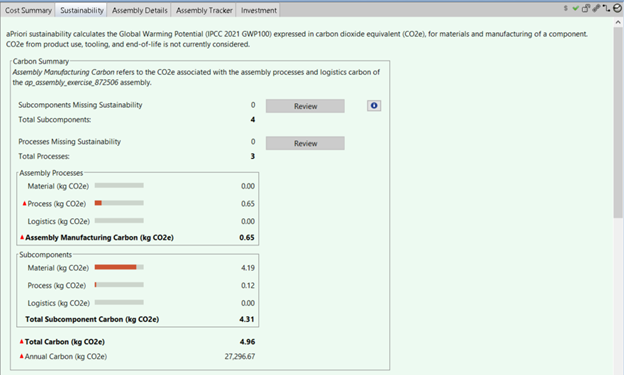The height and width of the screenshot is (375, 624).
Task: Click the Annual Carbon value 27,296.67
Action: 240,356
